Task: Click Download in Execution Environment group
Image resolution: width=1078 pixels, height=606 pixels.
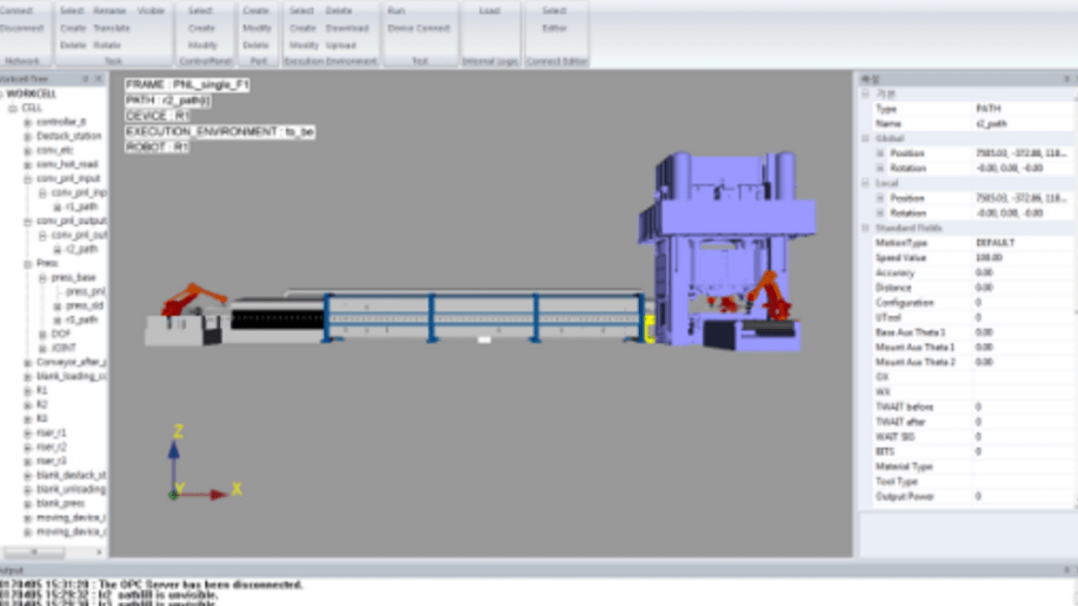Action: coord(347,28)
